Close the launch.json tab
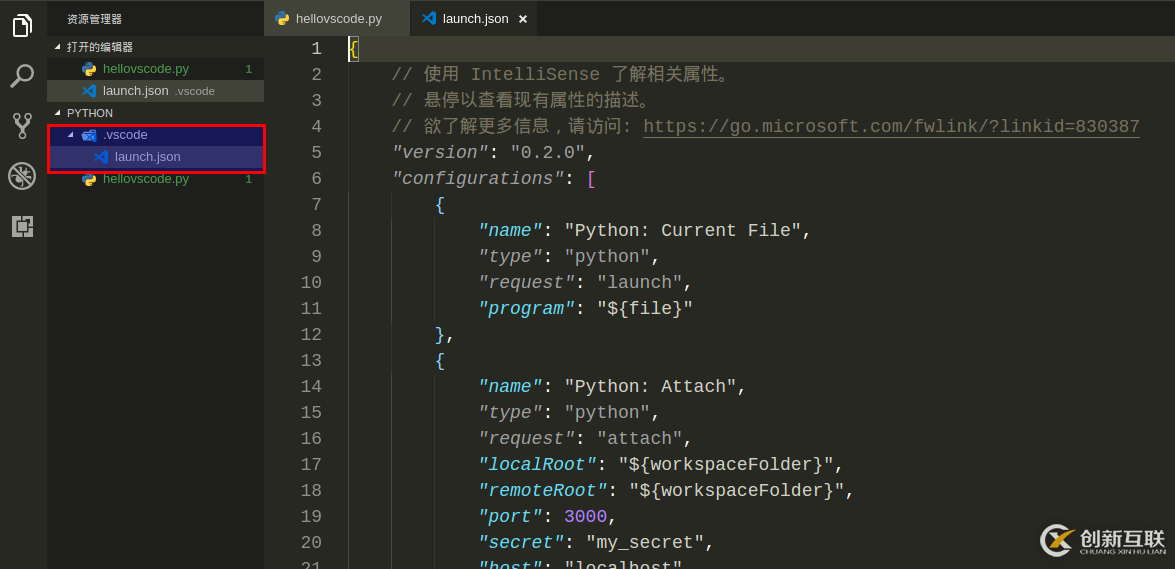 (523, 19)
